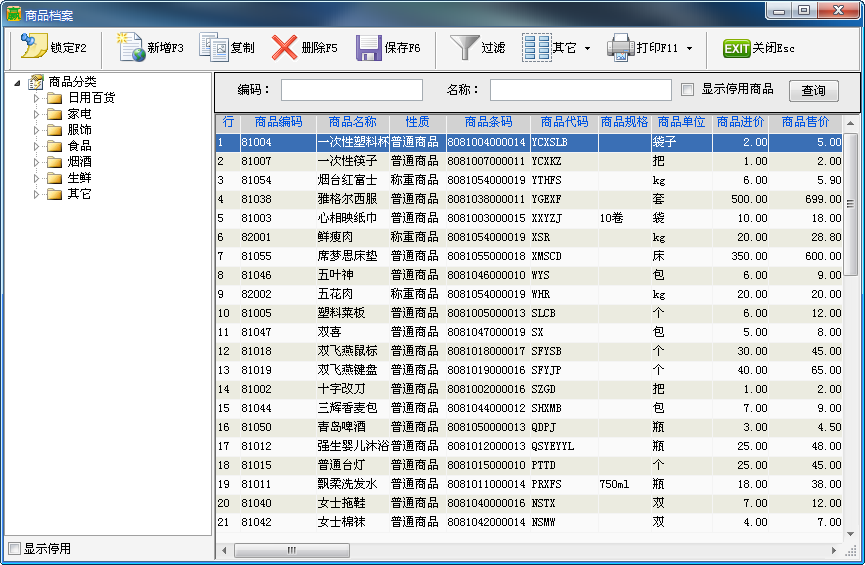Screen dimensions: 865x565
Task: Open the 打印F11 dropdown arrow
Action: click(689, 48)
